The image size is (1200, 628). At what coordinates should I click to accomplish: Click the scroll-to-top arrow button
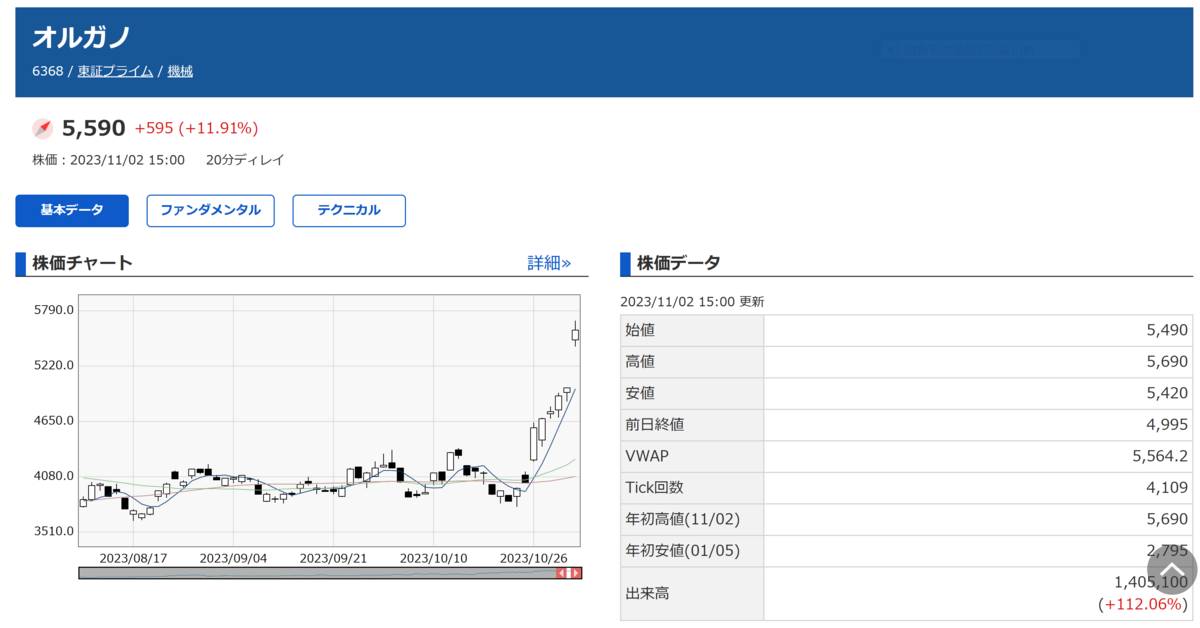pos(1171,570)
